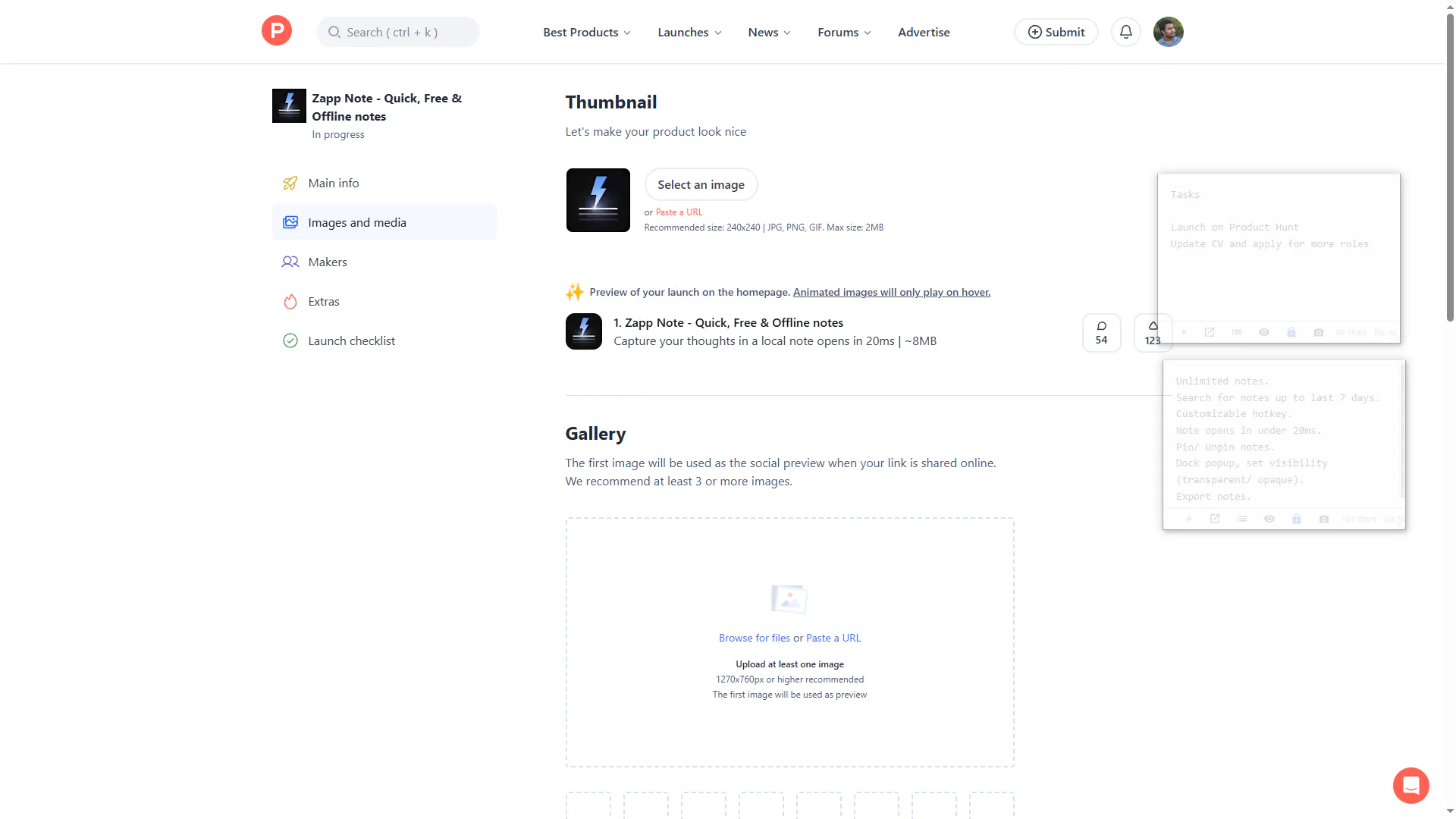The width and height of the screenshot is (1456, 819).
Task: Click the people icon beside Makers
Action: 290,262
